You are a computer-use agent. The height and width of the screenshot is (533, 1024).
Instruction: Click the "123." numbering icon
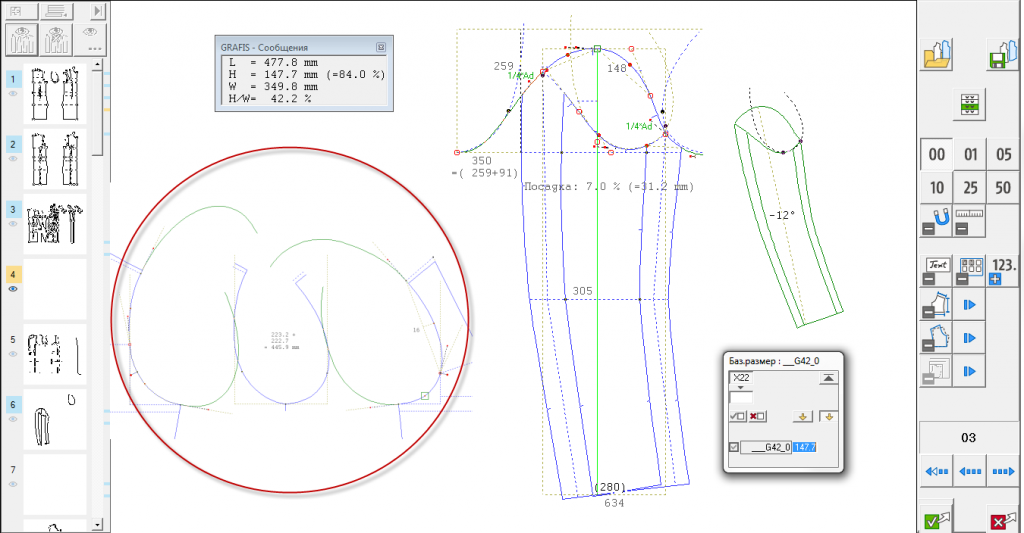tap(1004, 265)
